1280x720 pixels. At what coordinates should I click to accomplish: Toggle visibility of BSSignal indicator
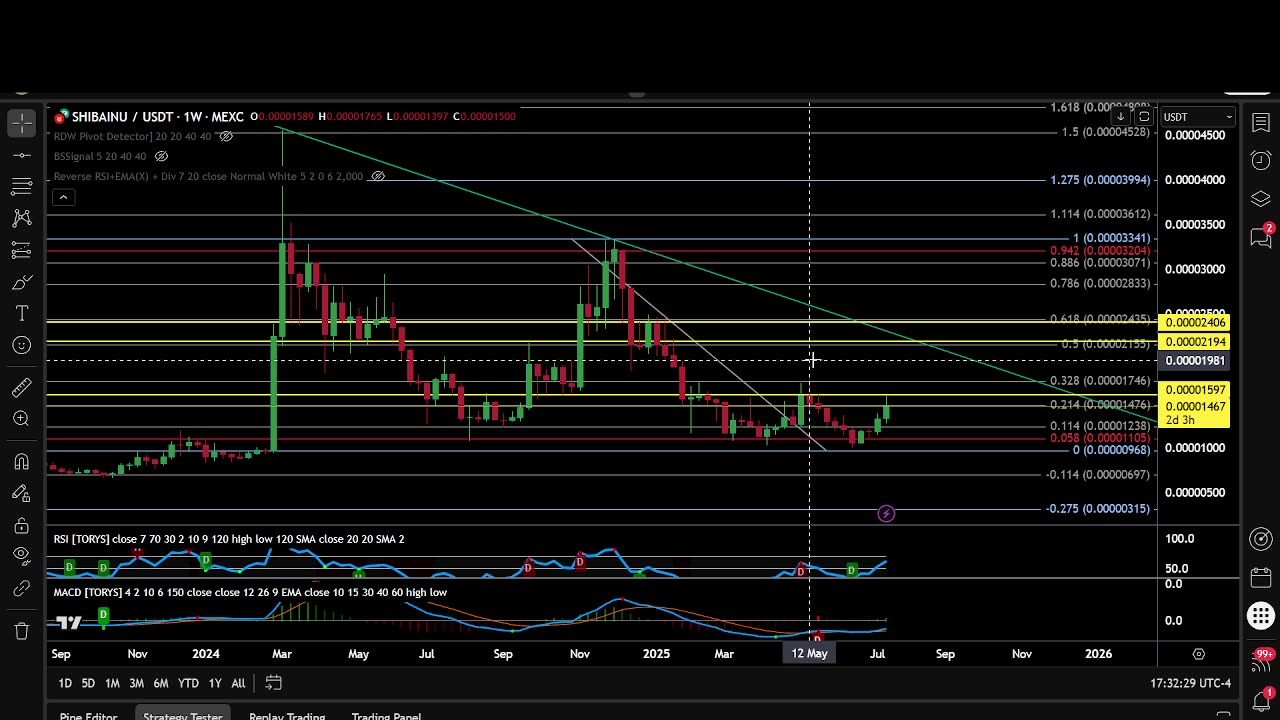(x=161, y=156)
